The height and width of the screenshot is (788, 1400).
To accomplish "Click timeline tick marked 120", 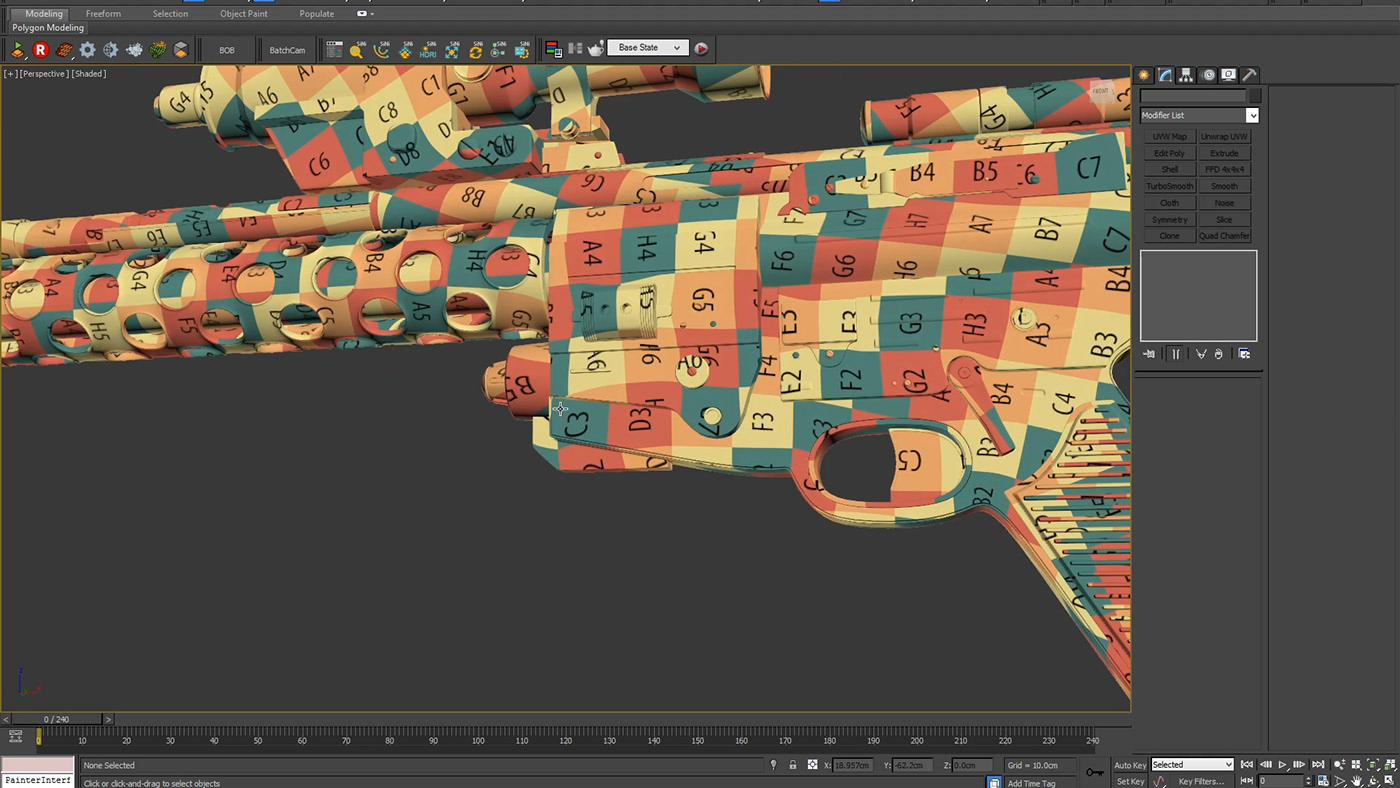I will 566,741.
